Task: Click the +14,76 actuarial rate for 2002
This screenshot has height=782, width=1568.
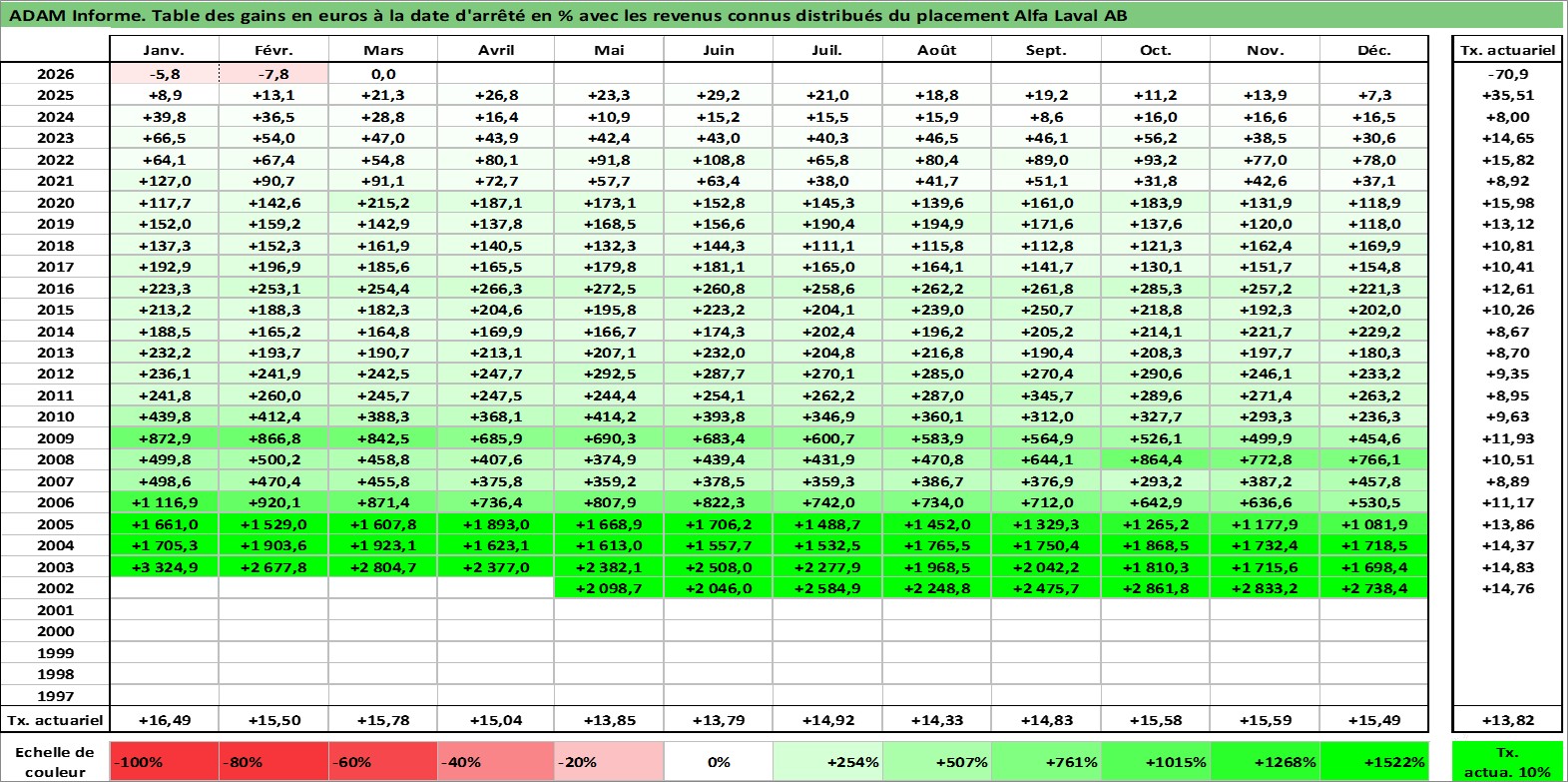Action: (x=1507, y=588)
